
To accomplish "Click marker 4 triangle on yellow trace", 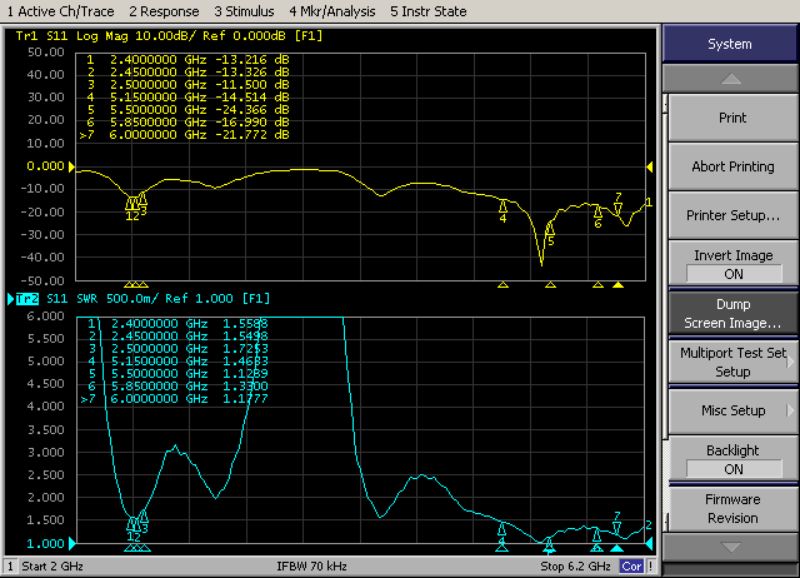I will pos(503,206).
